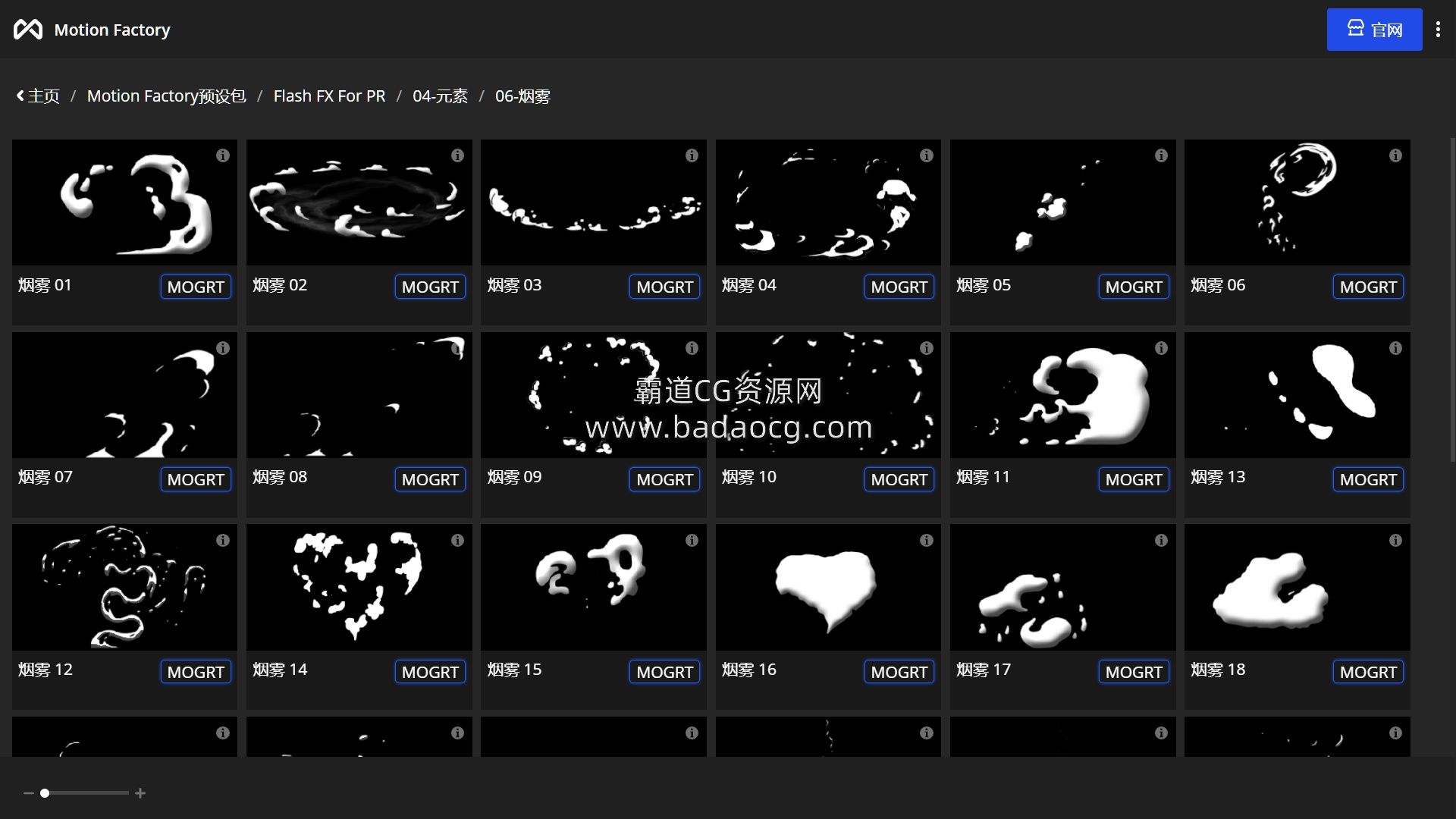The image size is (1456, 819).
Task: Click MOGRT badge on 烟雾 05
Action: [1134, 287]
